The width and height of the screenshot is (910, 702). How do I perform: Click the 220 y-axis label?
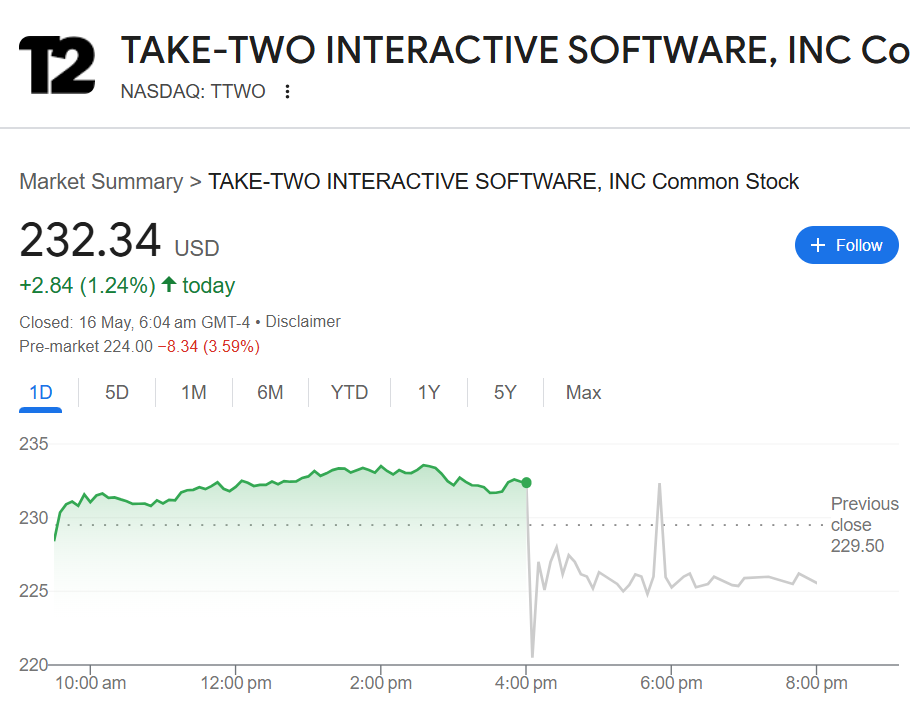[x=34, y=664]
